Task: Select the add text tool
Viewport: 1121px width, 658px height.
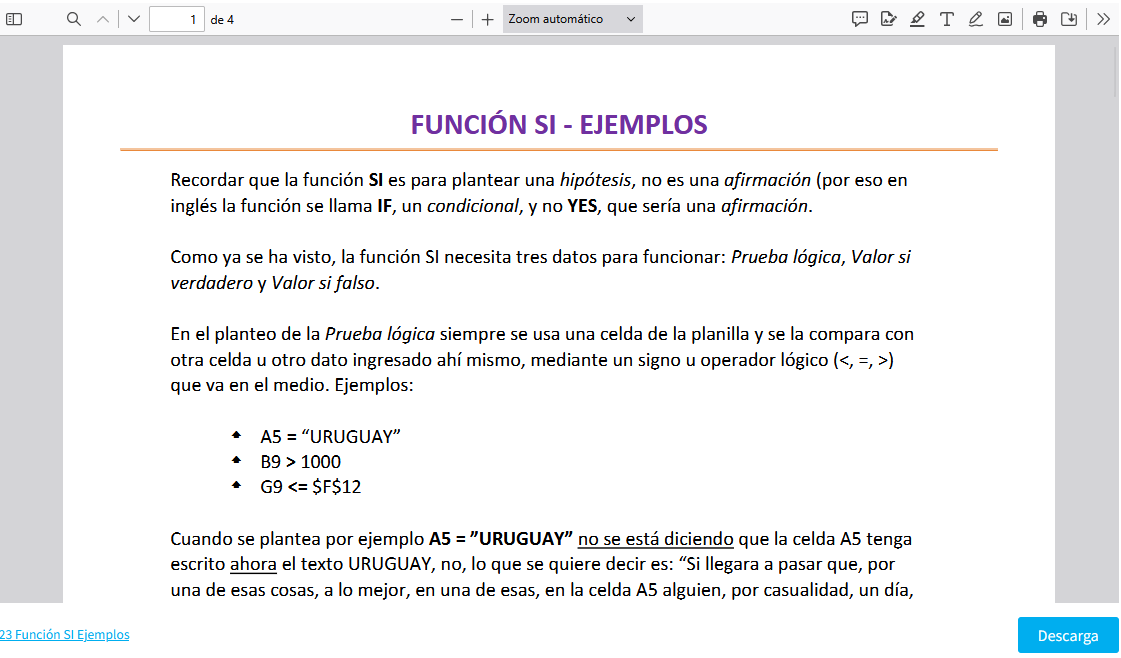Action: point(946,19)
